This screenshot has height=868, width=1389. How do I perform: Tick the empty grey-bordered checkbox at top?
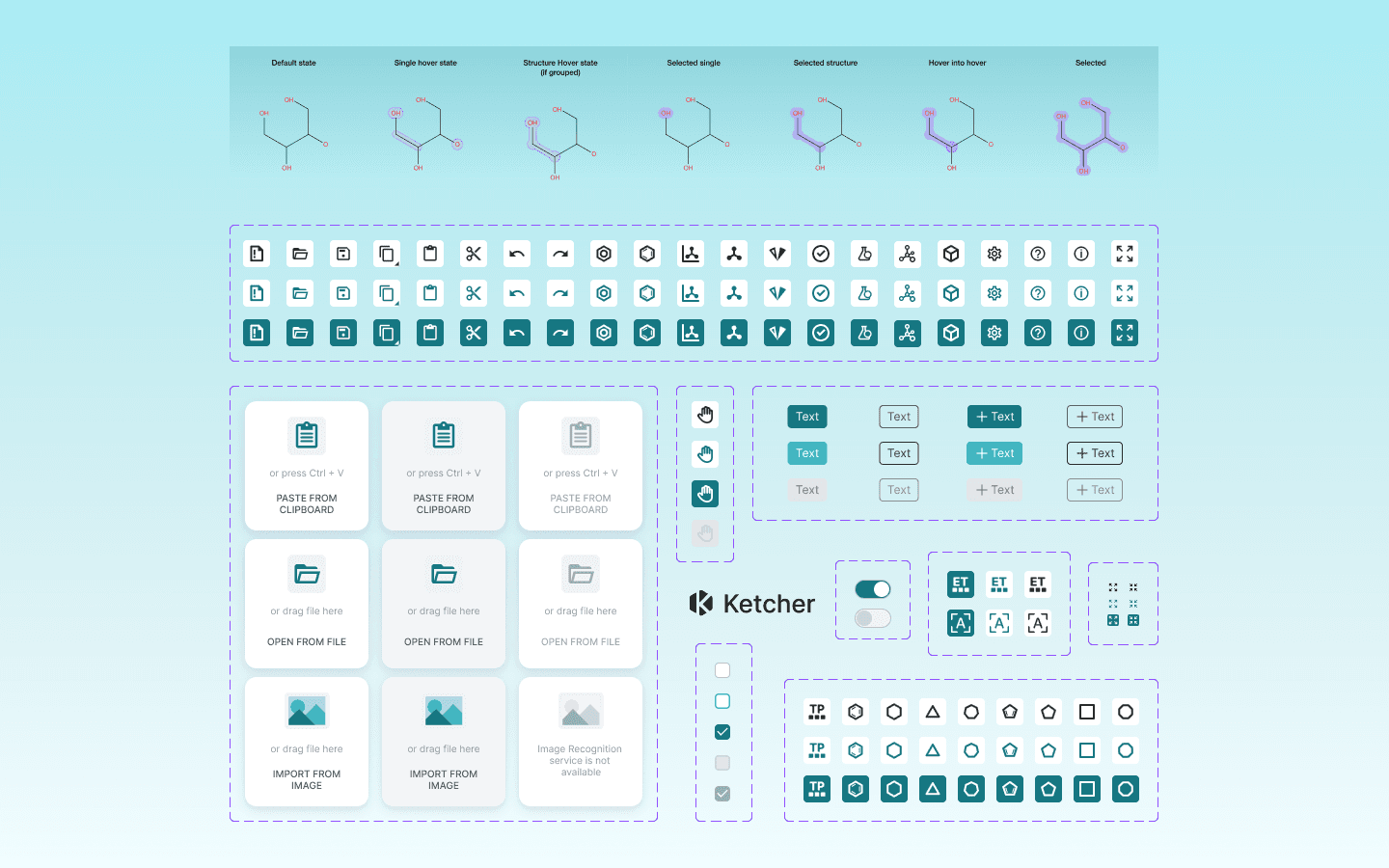tap(722, 670)
